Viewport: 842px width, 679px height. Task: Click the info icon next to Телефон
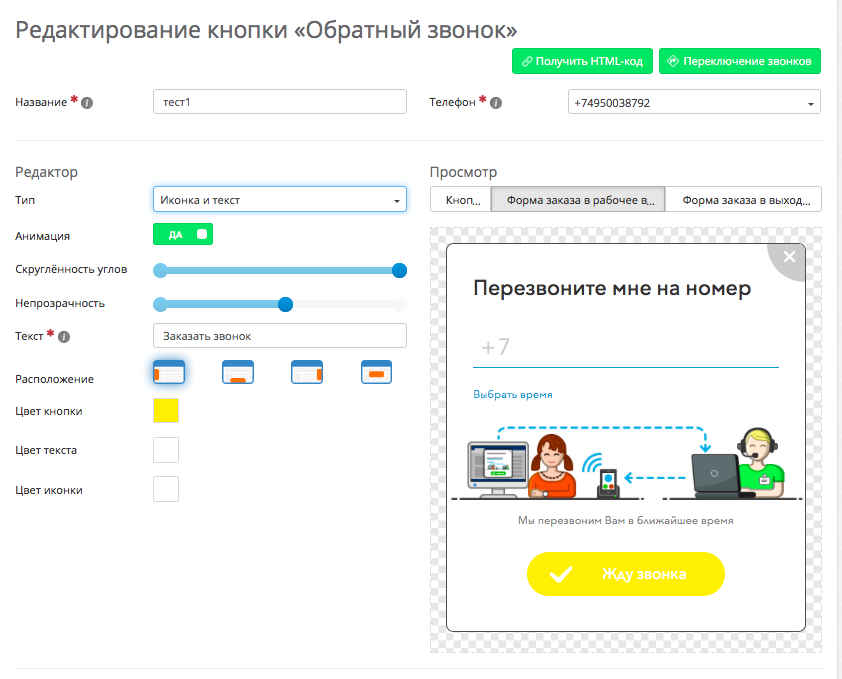(497, 103)
